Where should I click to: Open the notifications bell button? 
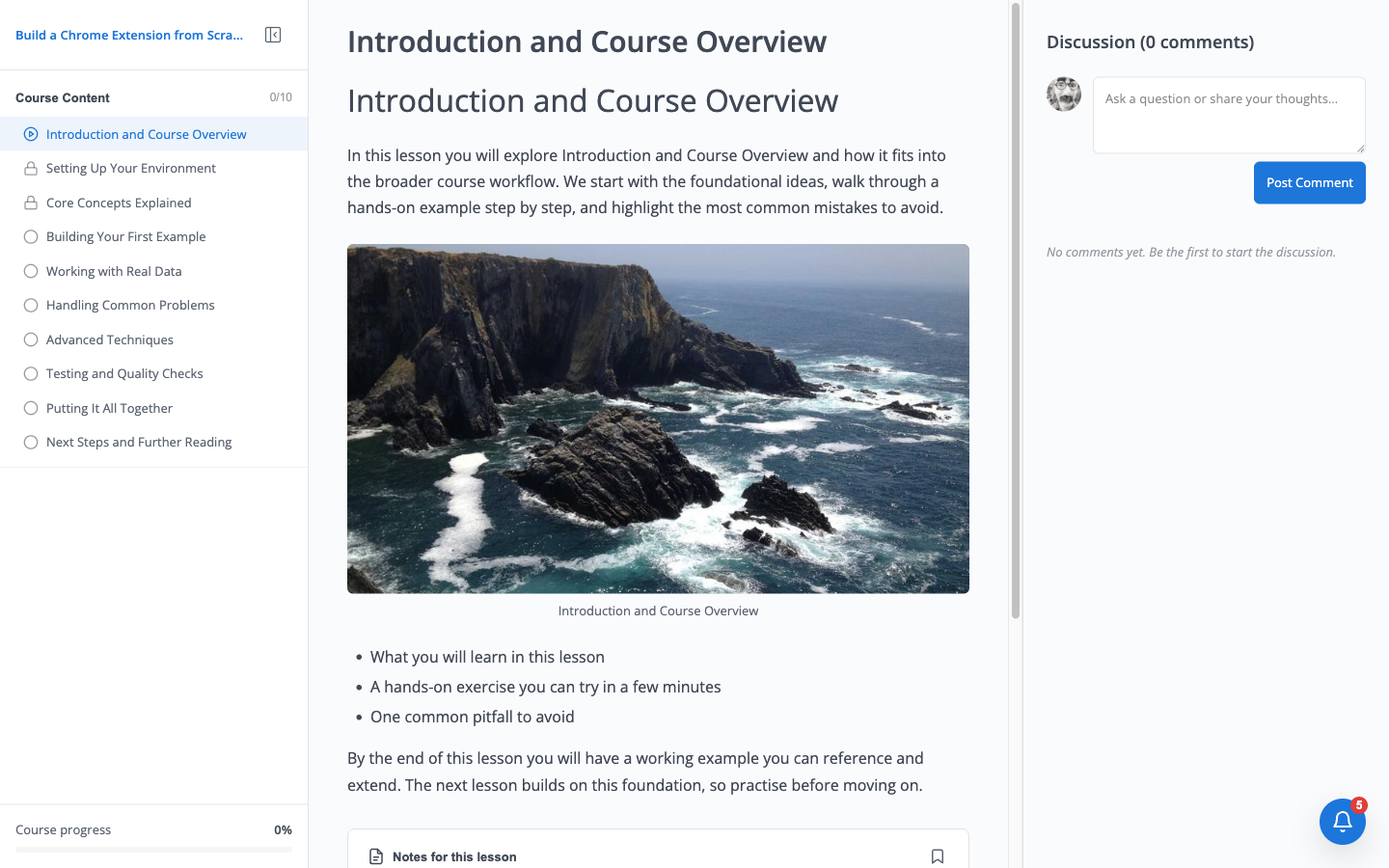(x=1343, y=822)
